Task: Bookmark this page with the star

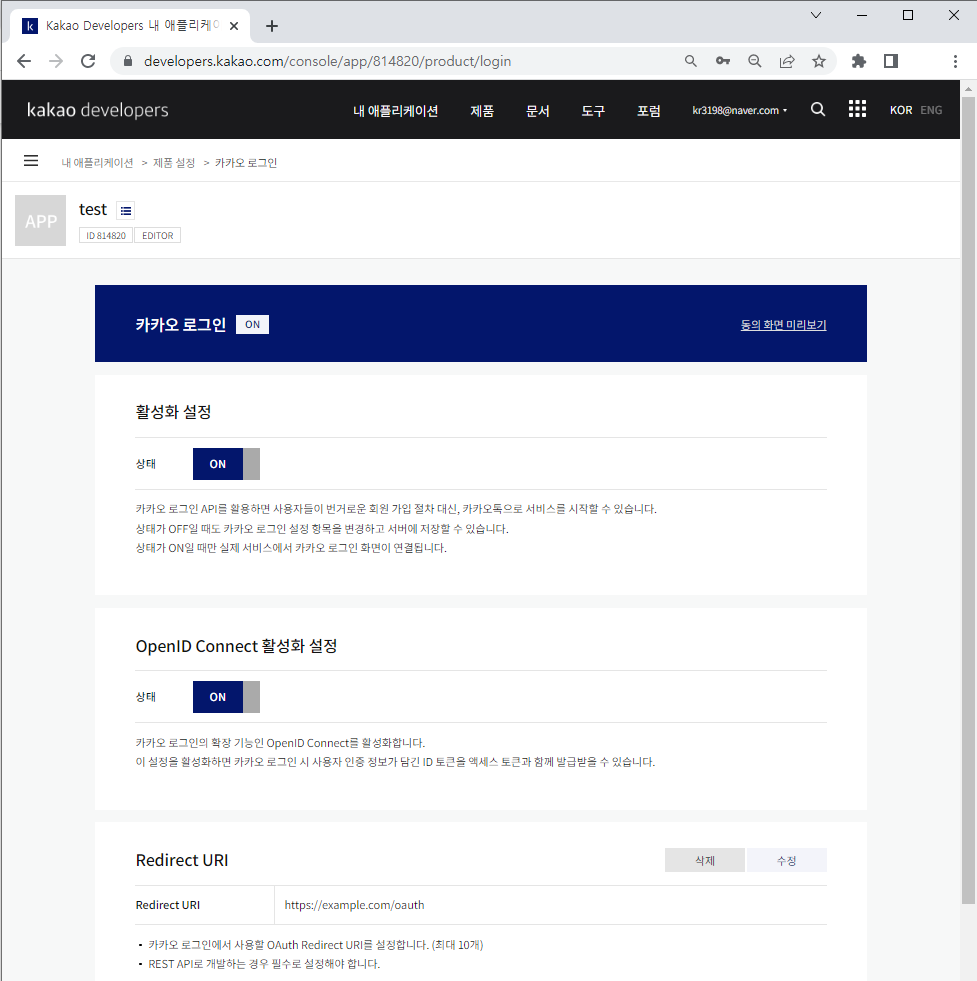Action: 819,61
